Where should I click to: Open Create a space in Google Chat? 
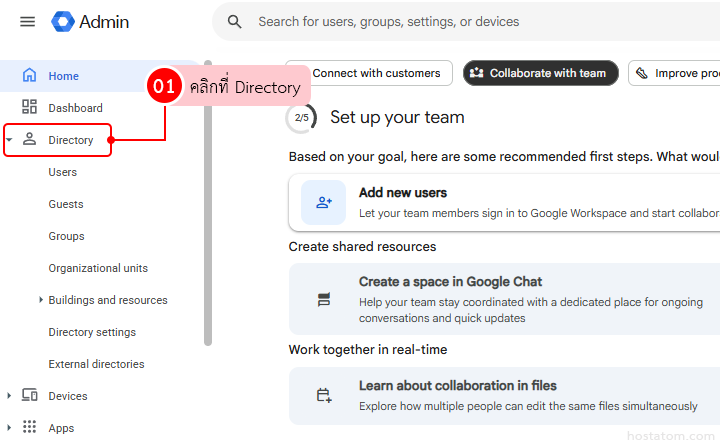click(504, 299)
